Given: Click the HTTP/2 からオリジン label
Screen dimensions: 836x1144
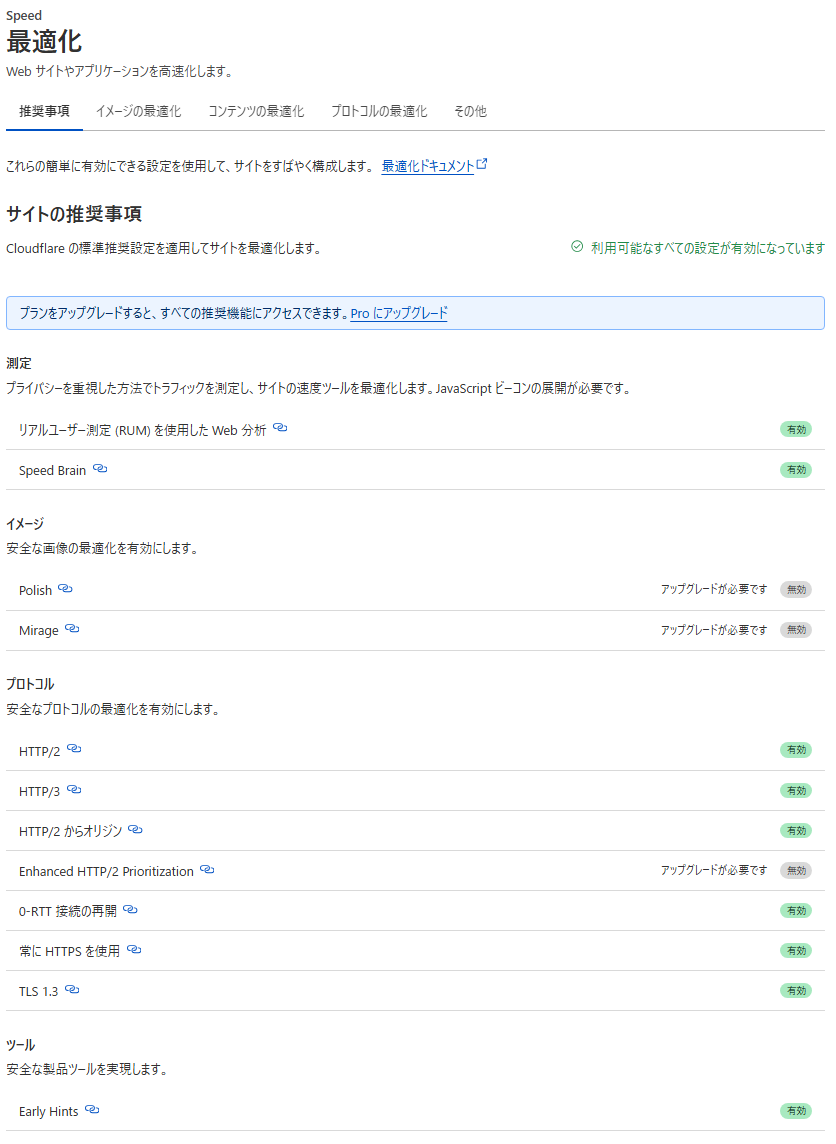Looking at the screenshot, I should 71,831.
